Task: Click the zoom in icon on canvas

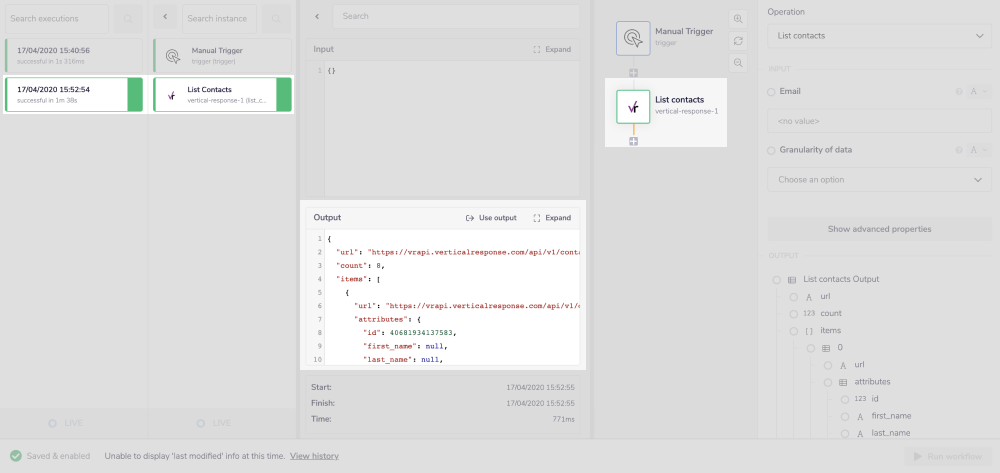Action: (738, 19)
